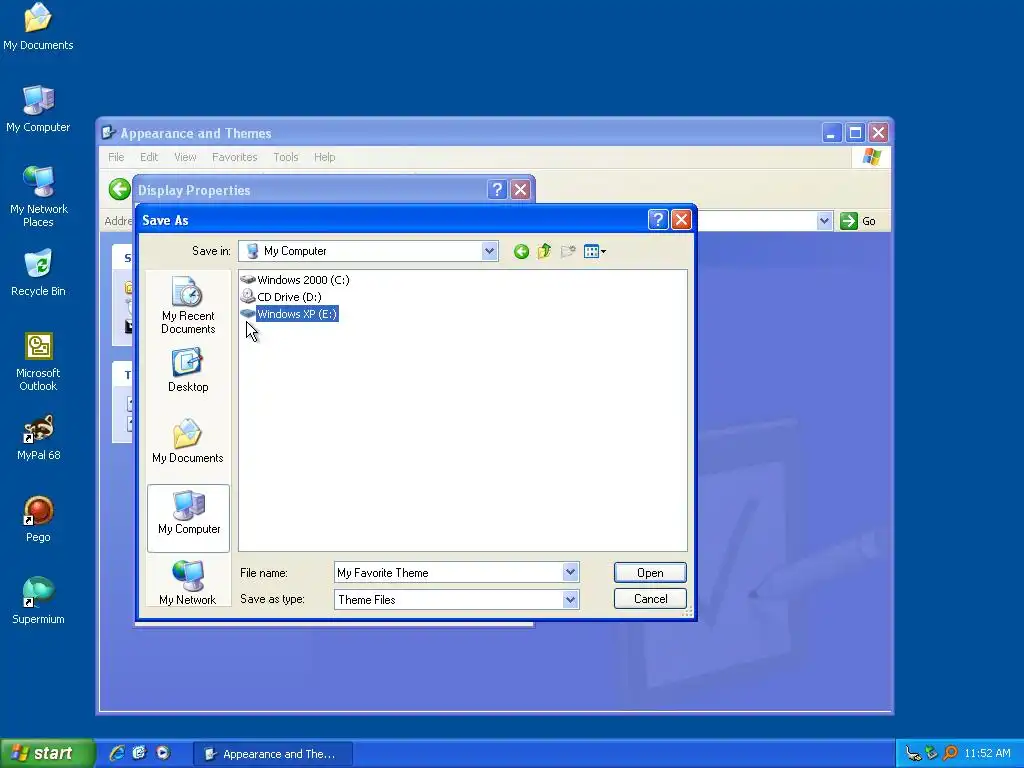1024x768 pixels.
Task: Select the Pego desktop shortcut
Action: pos(38,519)
